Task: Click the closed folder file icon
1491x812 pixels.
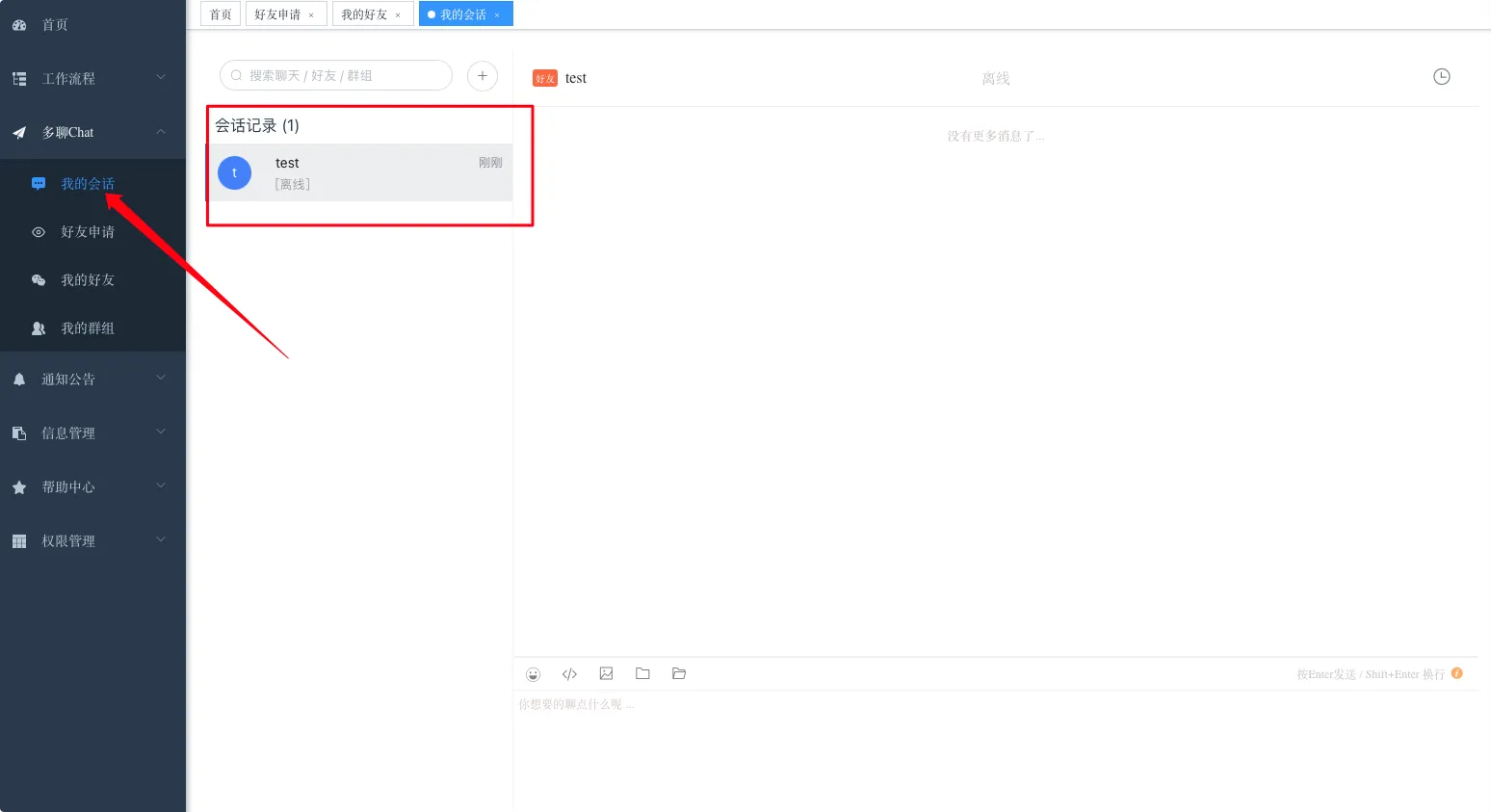Action: coord(642,674)
